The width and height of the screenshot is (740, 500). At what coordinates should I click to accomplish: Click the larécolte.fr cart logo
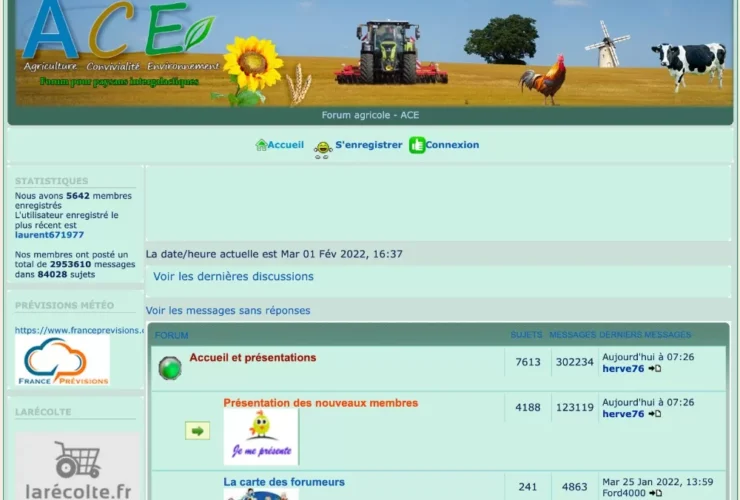(77, 466)
